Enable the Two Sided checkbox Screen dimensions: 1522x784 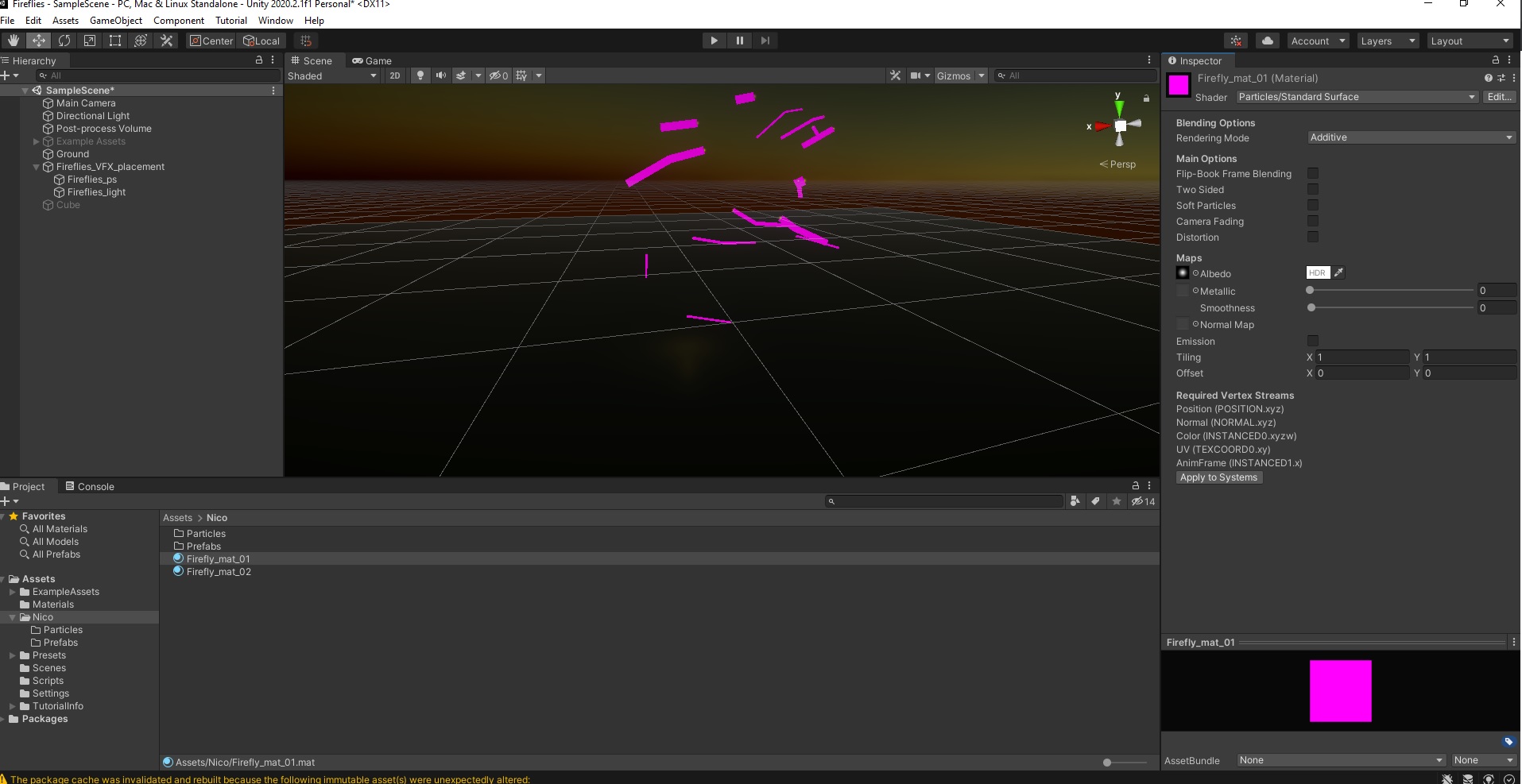pos(1313,189)
